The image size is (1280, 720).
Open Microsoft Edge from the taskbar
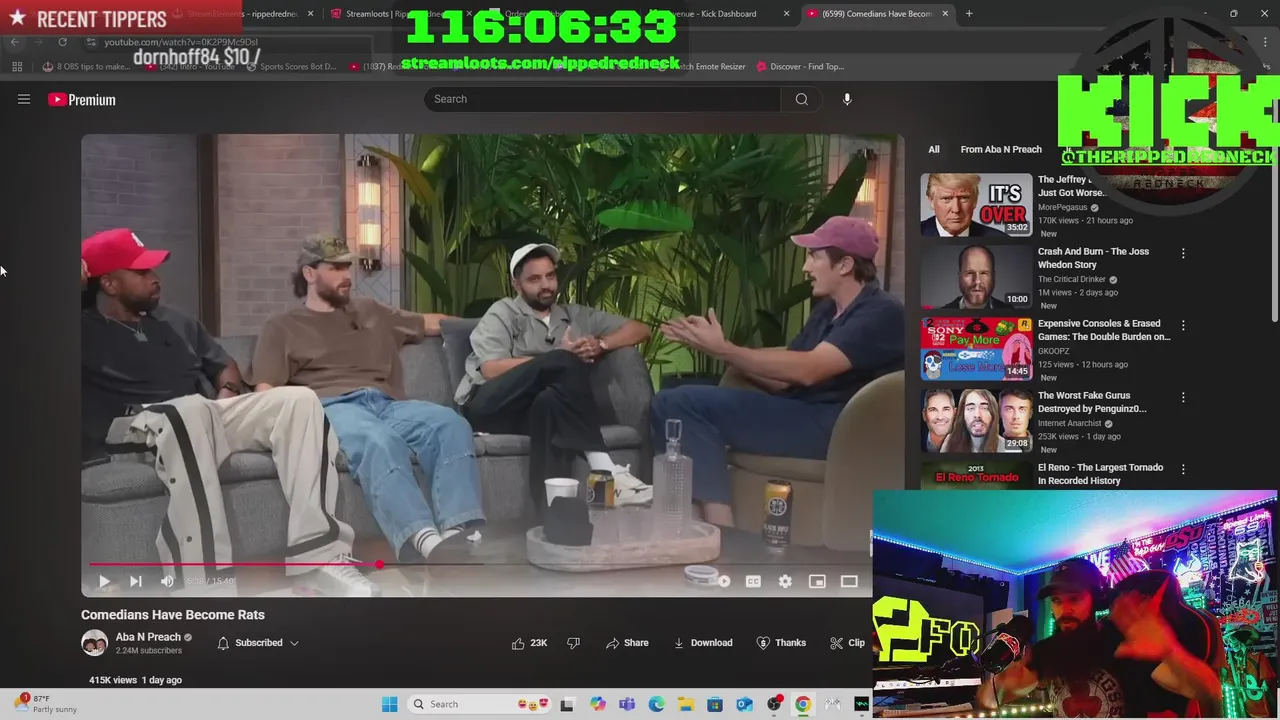point(656,704)
